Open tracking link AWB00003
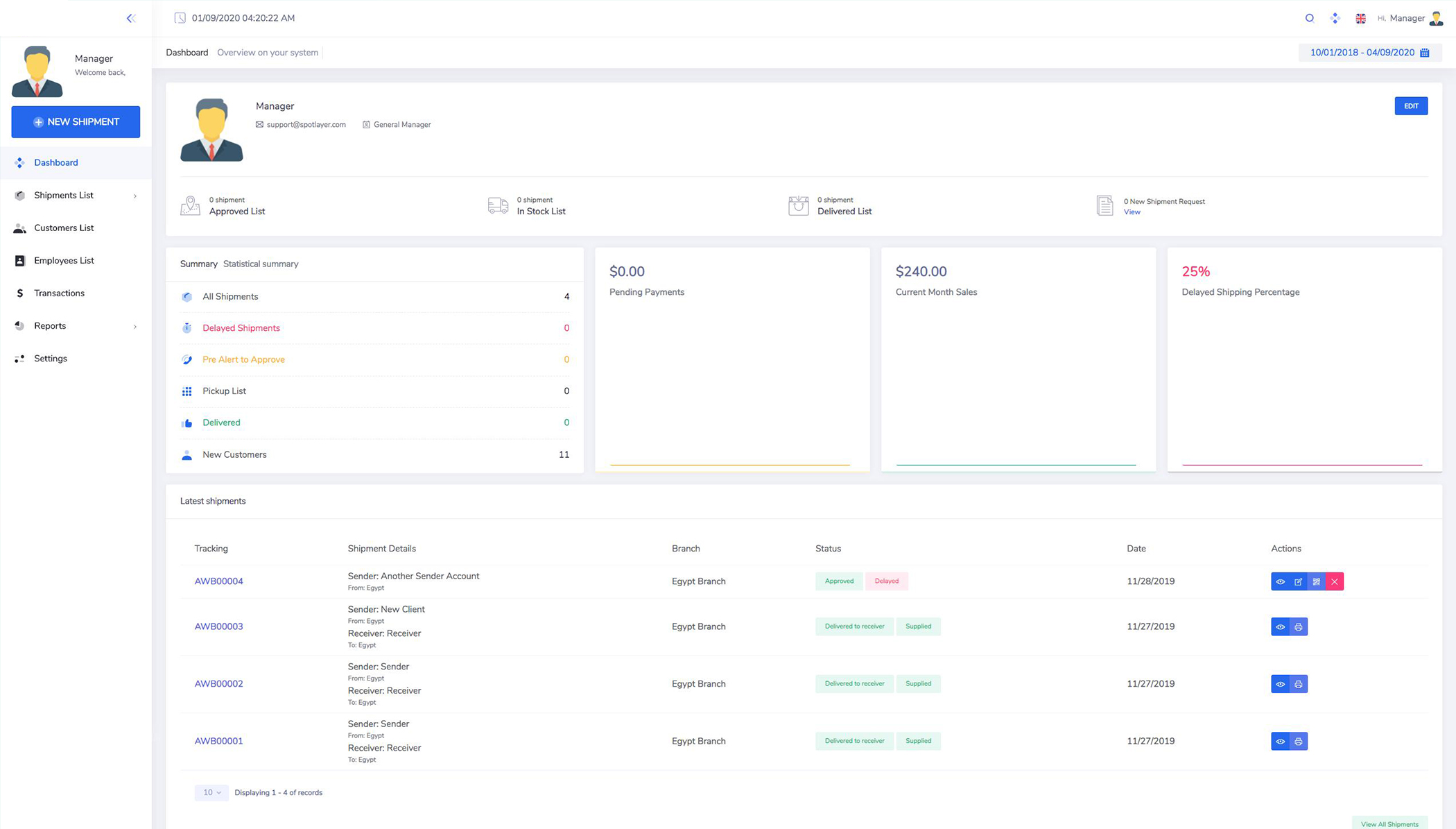The image size is (1456, 829). [218, 626]
